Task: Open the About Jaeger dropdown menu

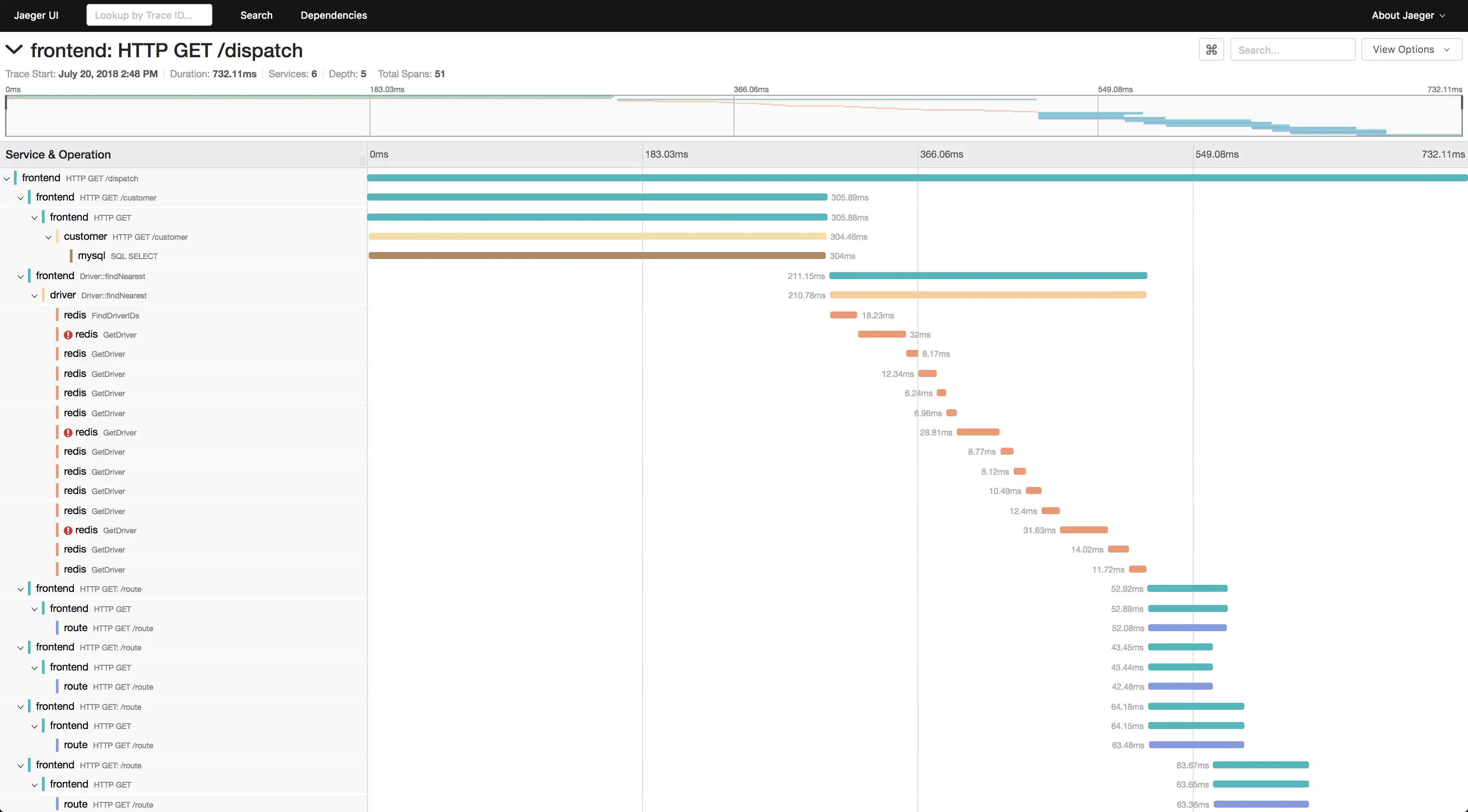Action: point(1409,14)
